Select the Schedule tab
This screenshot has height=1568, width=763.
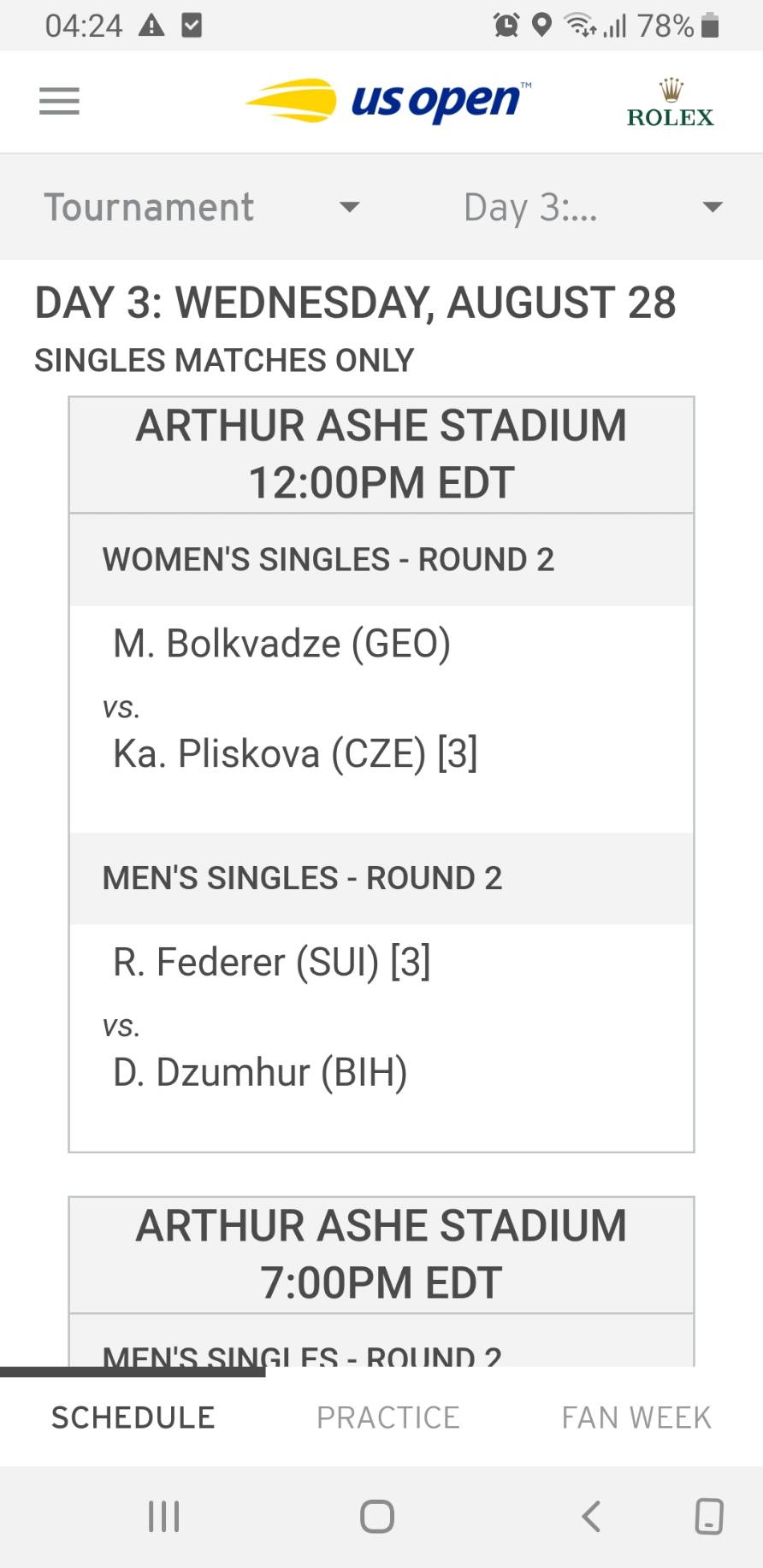(133, 1417)
